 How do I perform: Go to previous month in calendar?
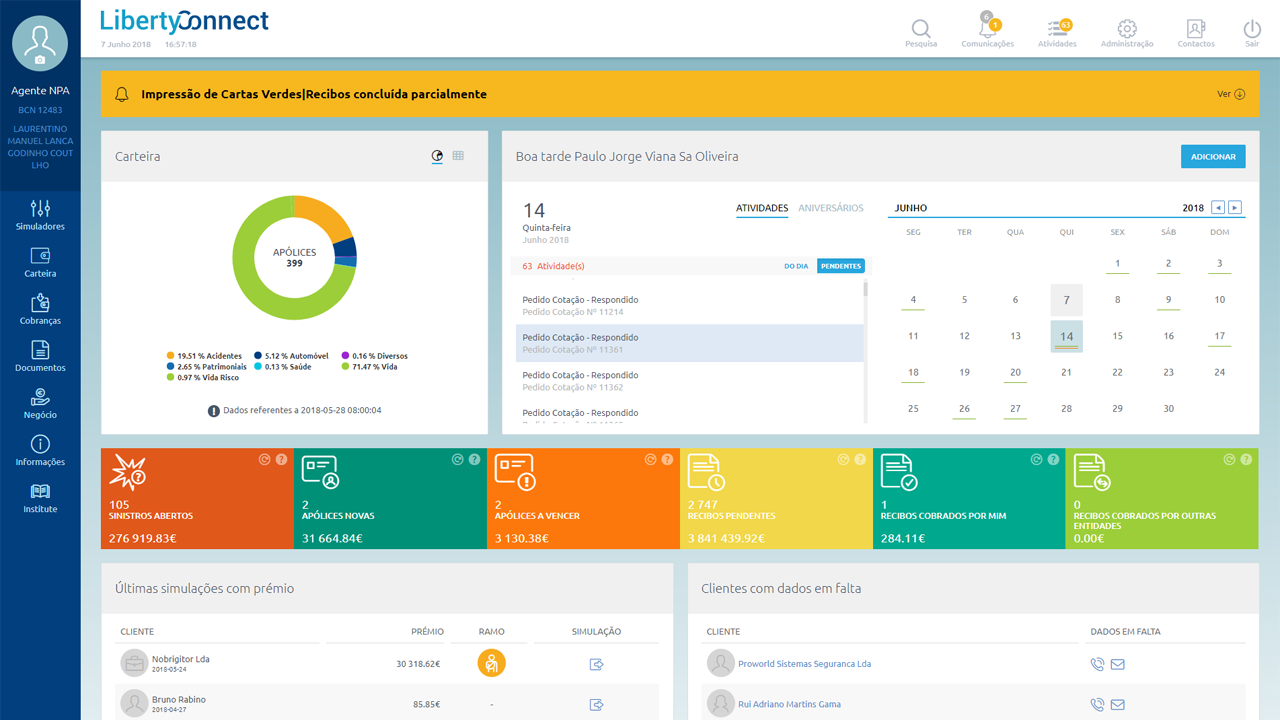pos(1217,207)
